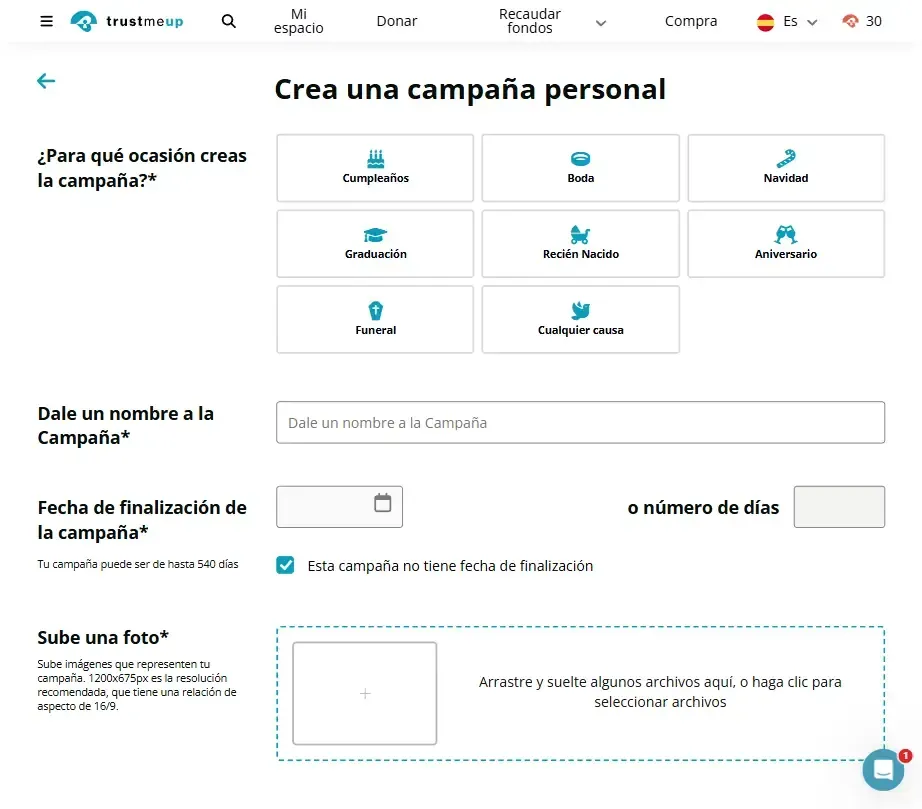922x809 pixels.
Task: Expand the Es language dropdown chevron
Action: tap(812, 22)
